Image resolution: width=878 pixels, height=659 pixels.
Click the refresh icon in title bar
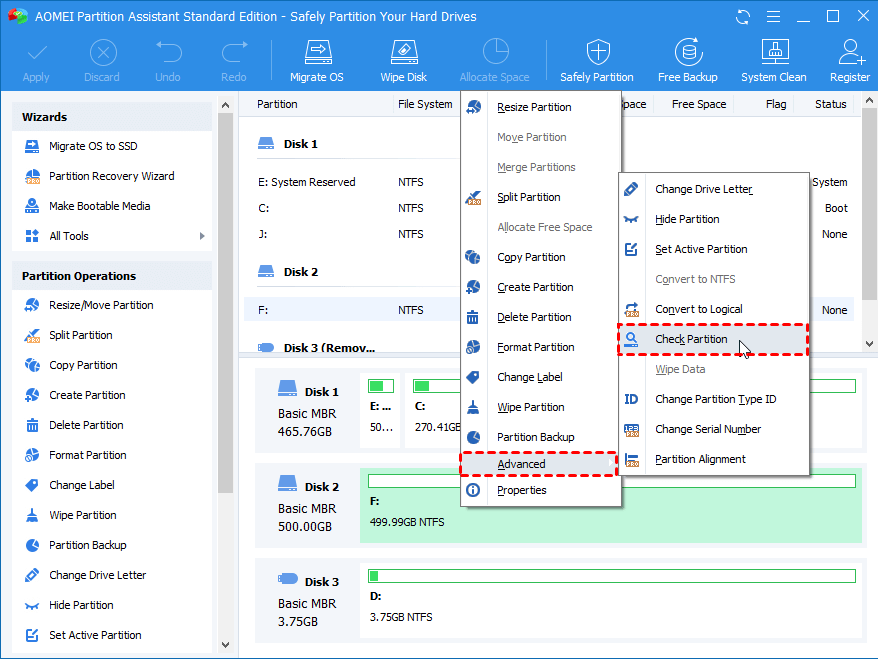[x=743, y=17]
